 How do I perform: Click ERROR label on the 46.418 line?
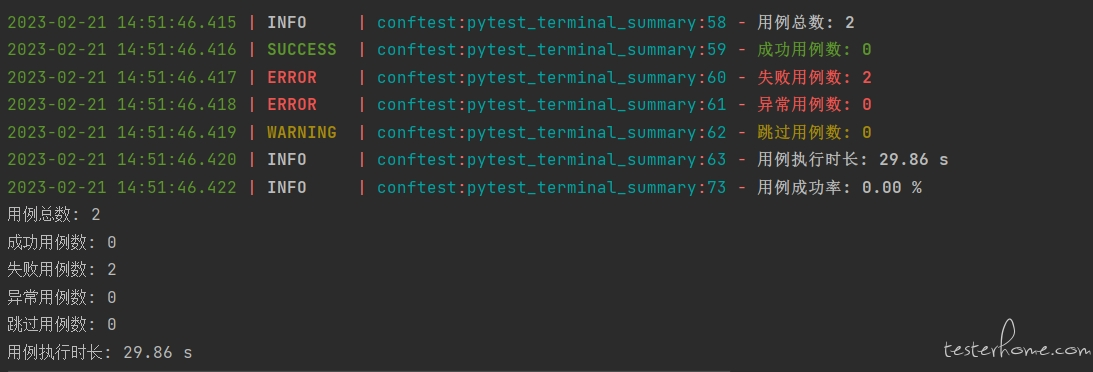(x=292, y=104)
